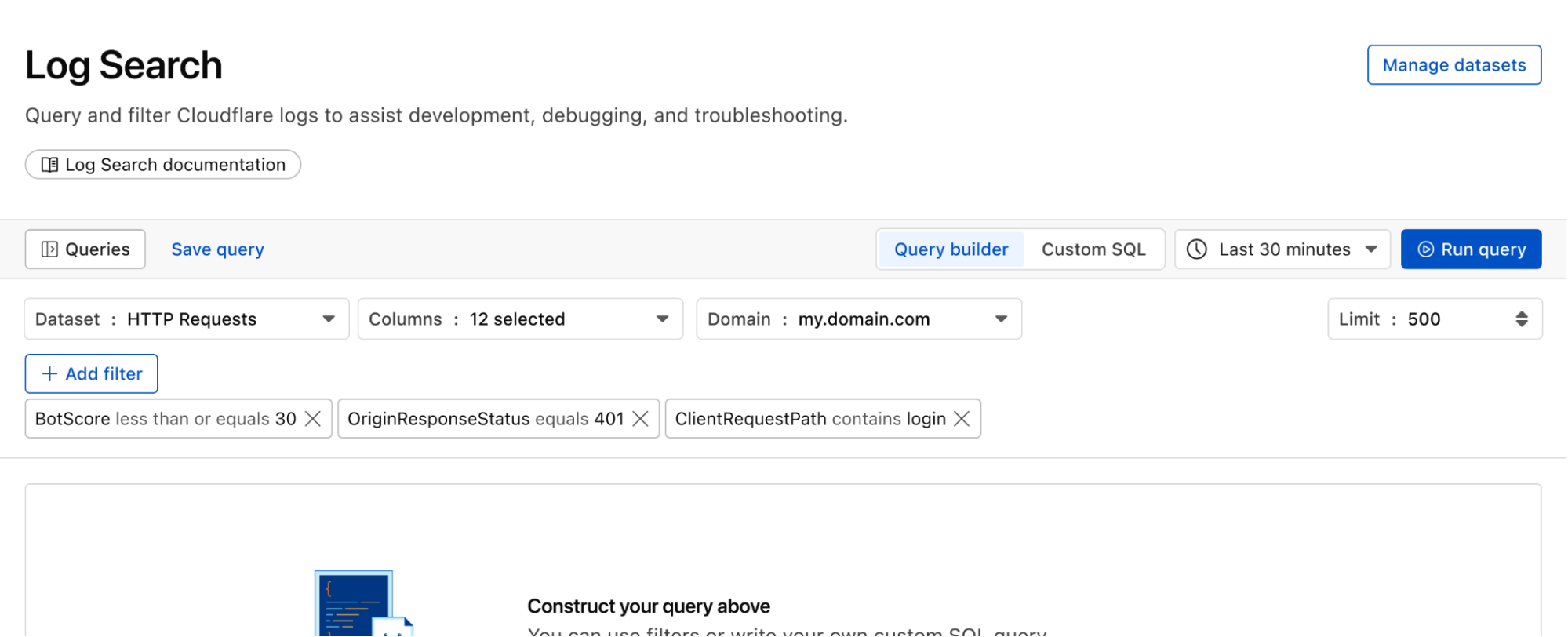Switch to the Query builder tab
Screen dimensions: 1568x637
pos(951,249)
